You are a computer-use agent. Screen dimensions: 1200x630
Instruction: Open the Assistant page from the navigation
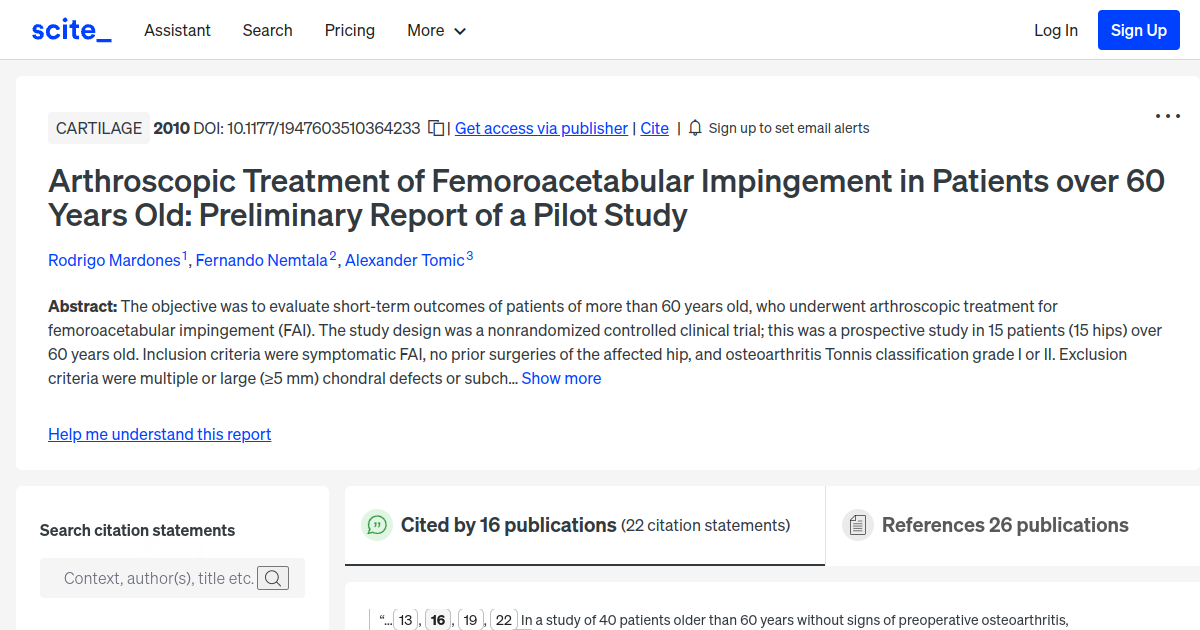[x=177, y=31]
